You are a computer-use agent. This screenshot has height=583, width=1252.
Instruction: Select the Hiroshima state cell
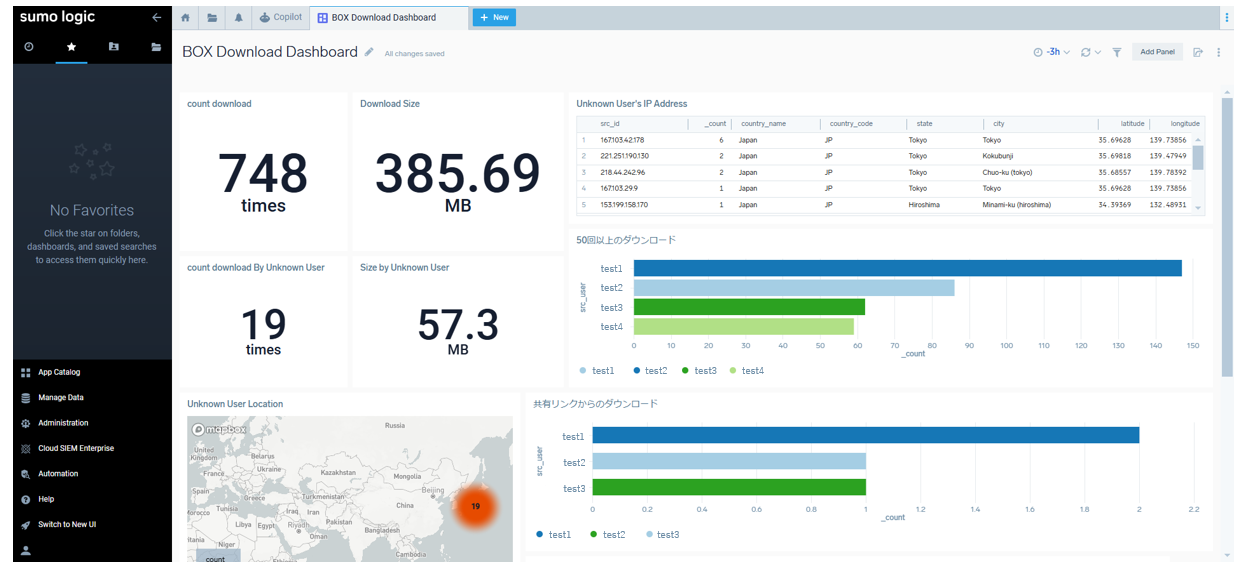coord(926,205)
